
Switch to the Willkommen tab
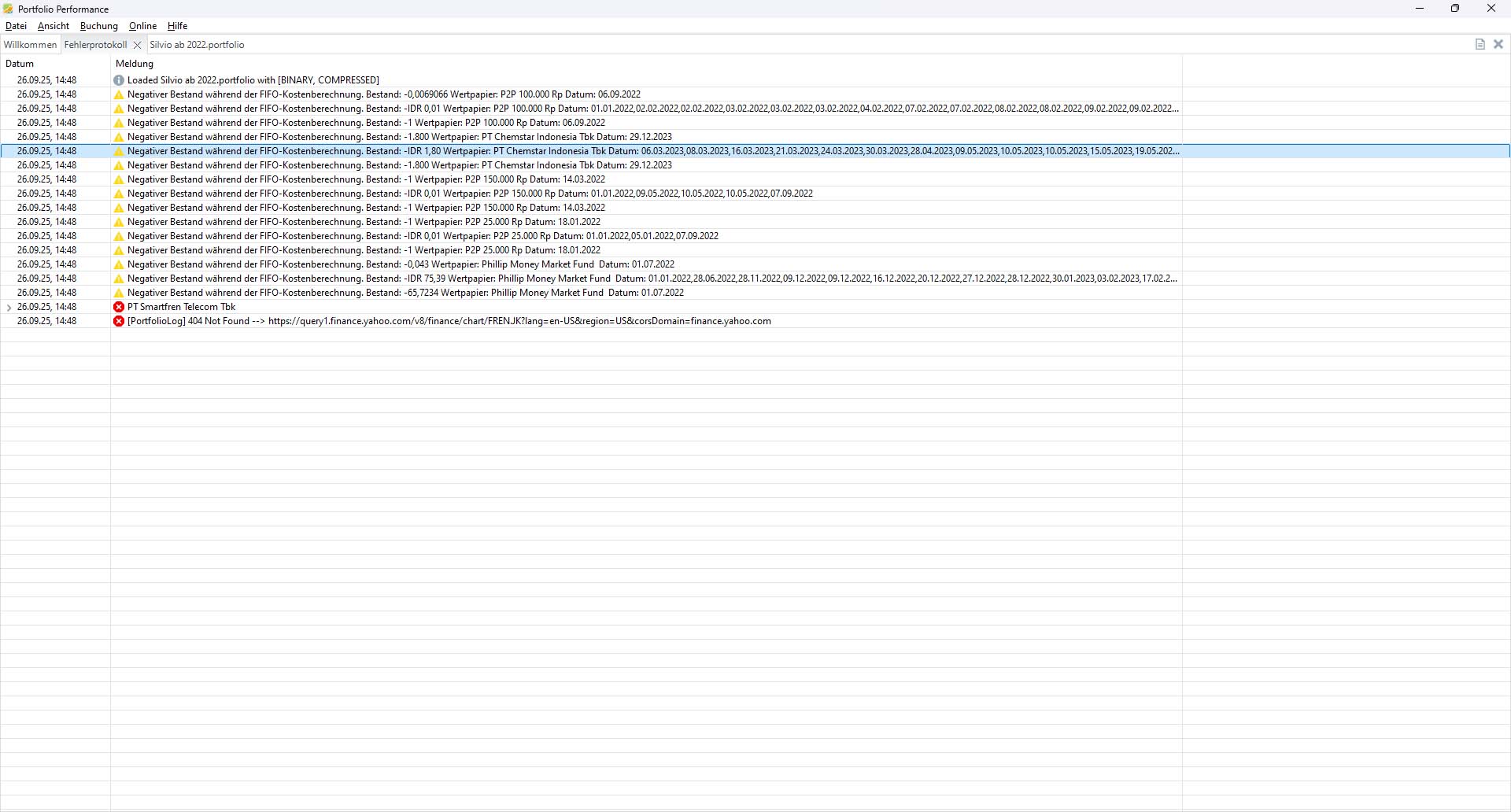(30, 45)
